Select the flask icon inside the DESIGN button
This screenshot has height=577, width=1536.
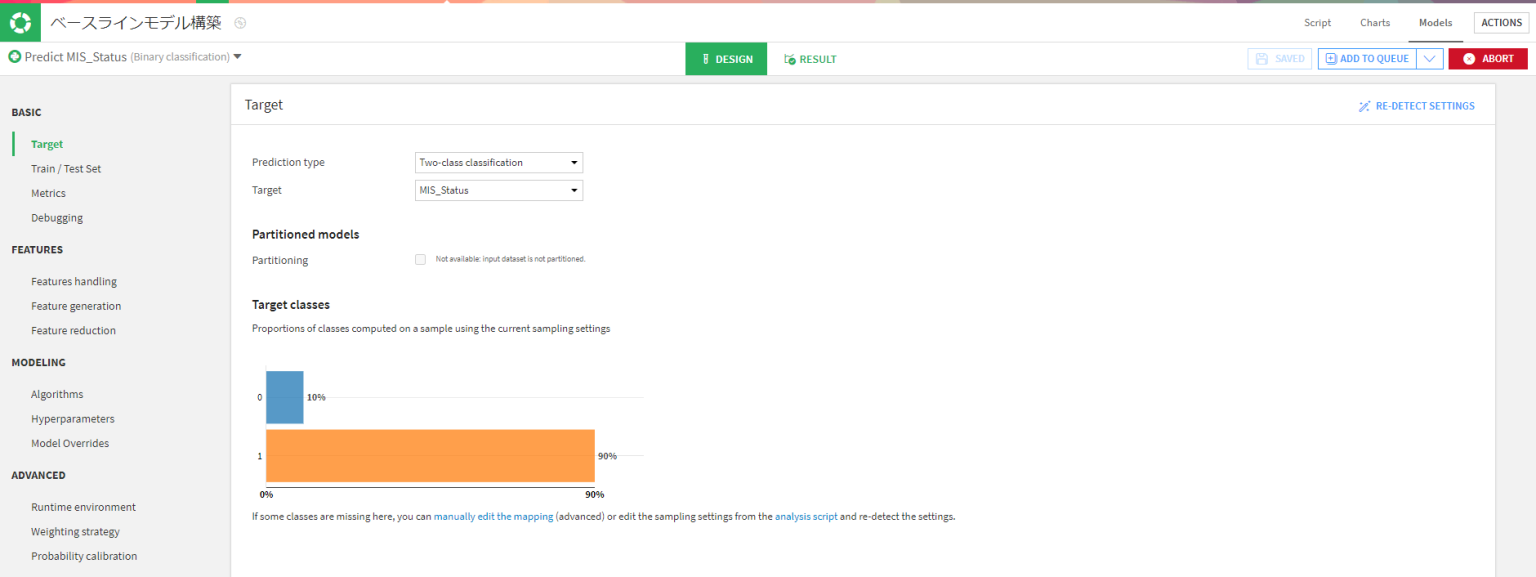[x=707, y=58]
